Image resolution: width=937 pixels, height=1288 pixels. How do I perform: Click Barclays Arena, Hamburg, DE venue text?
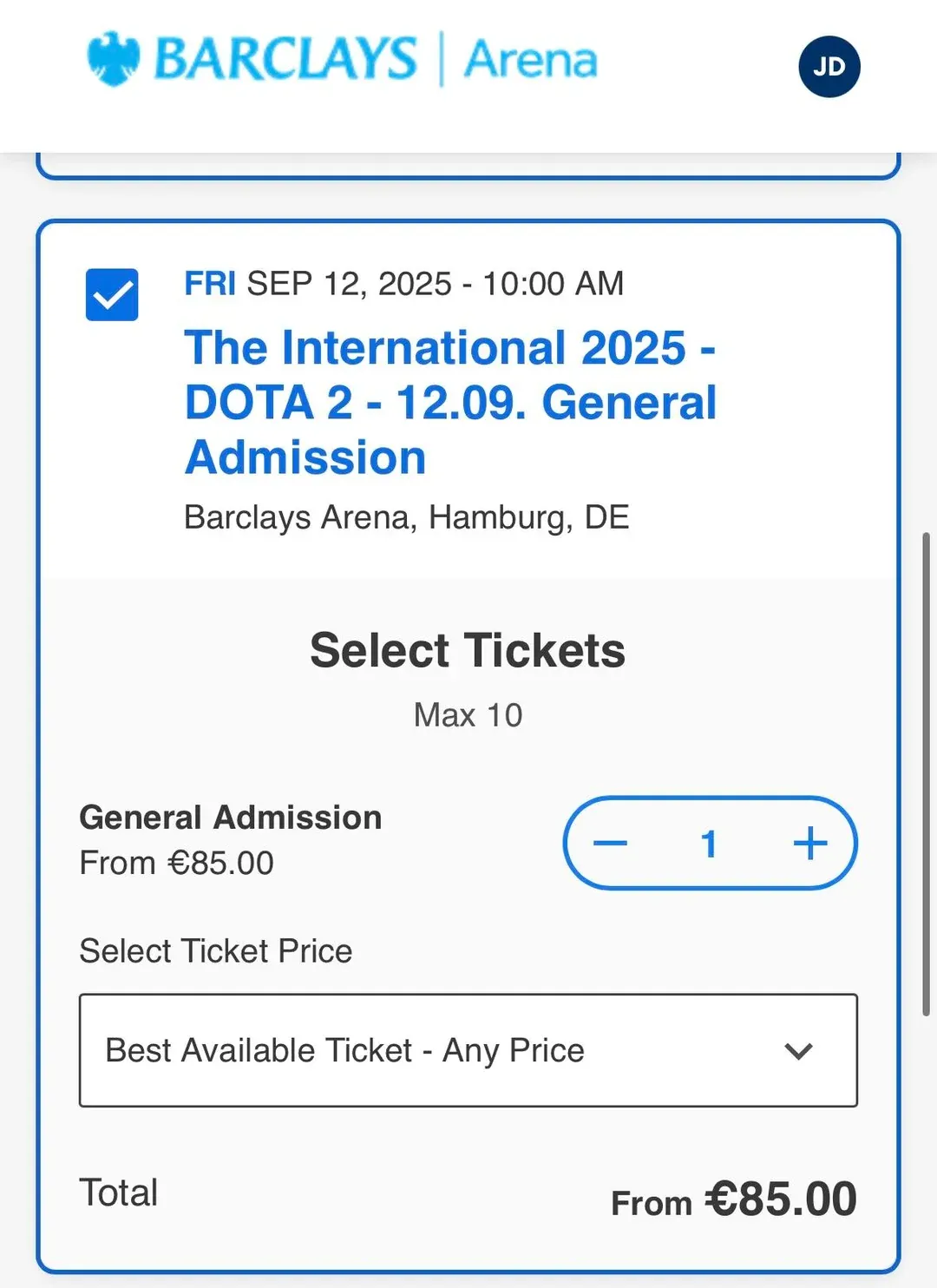[x=407, y=517]
